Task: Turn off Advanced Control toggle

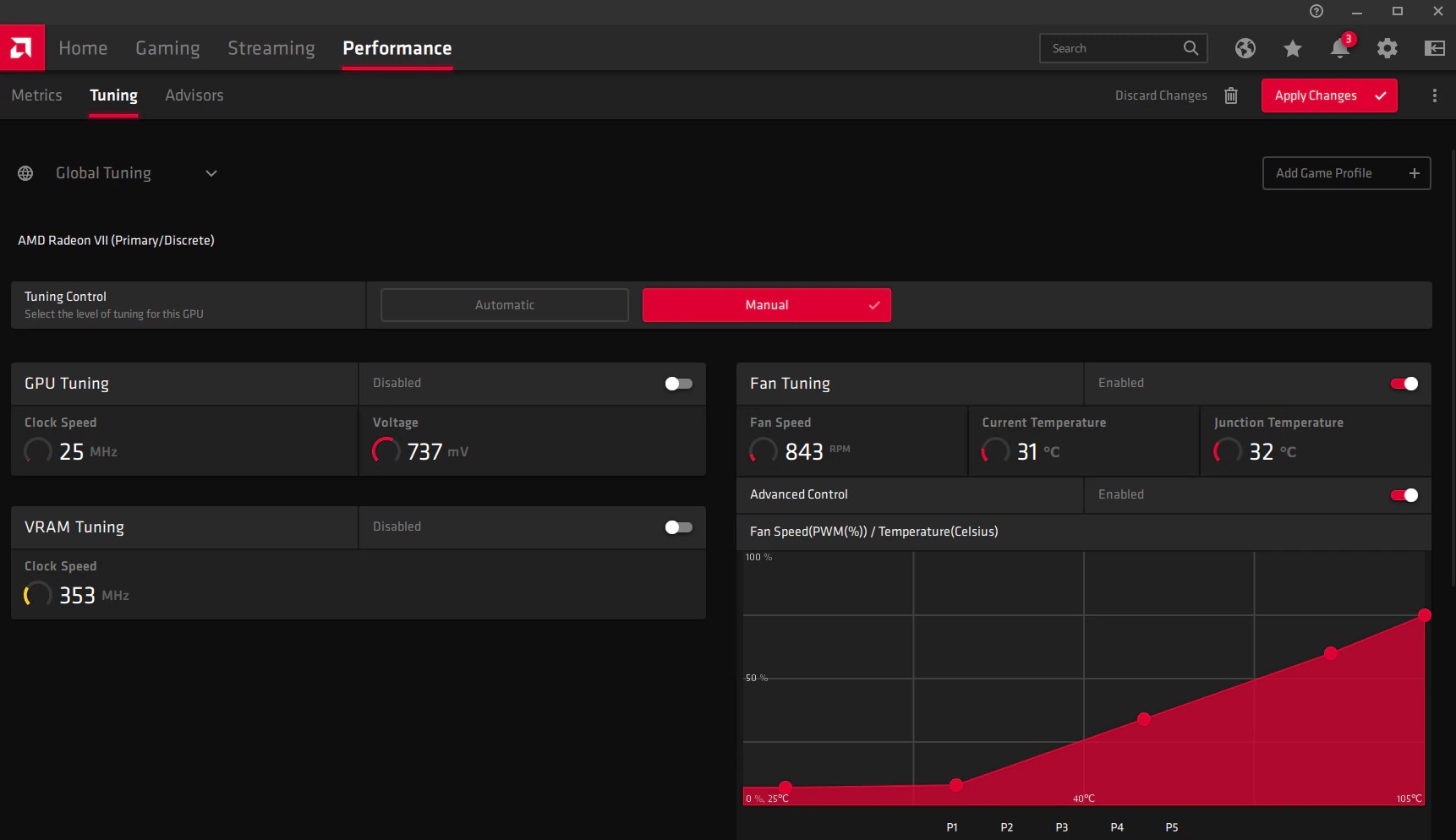Action: click(x=1404, y=495)
